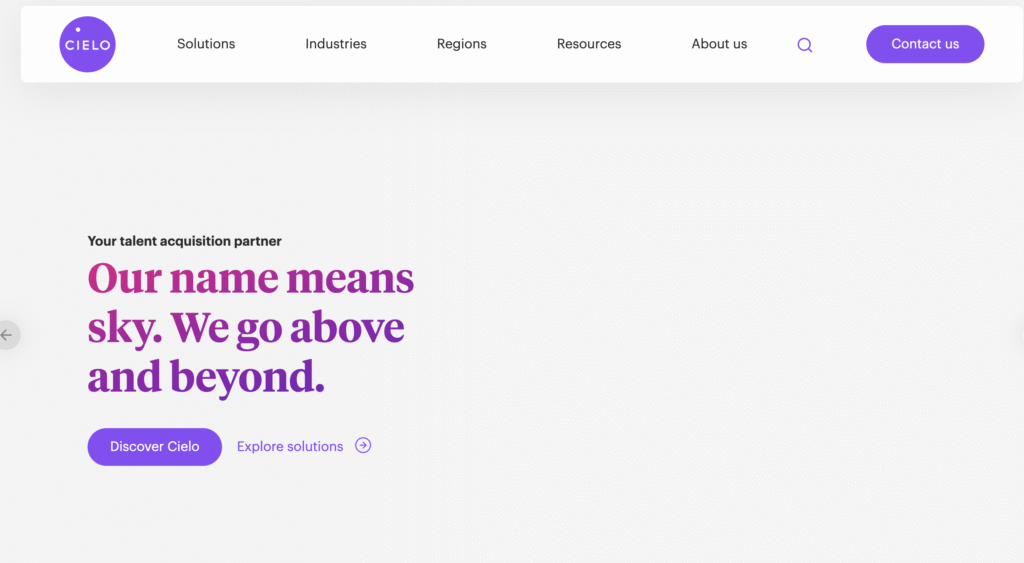Open the About us menu item
This screenshot has width=1024, height=563.
tap(719, 44)
